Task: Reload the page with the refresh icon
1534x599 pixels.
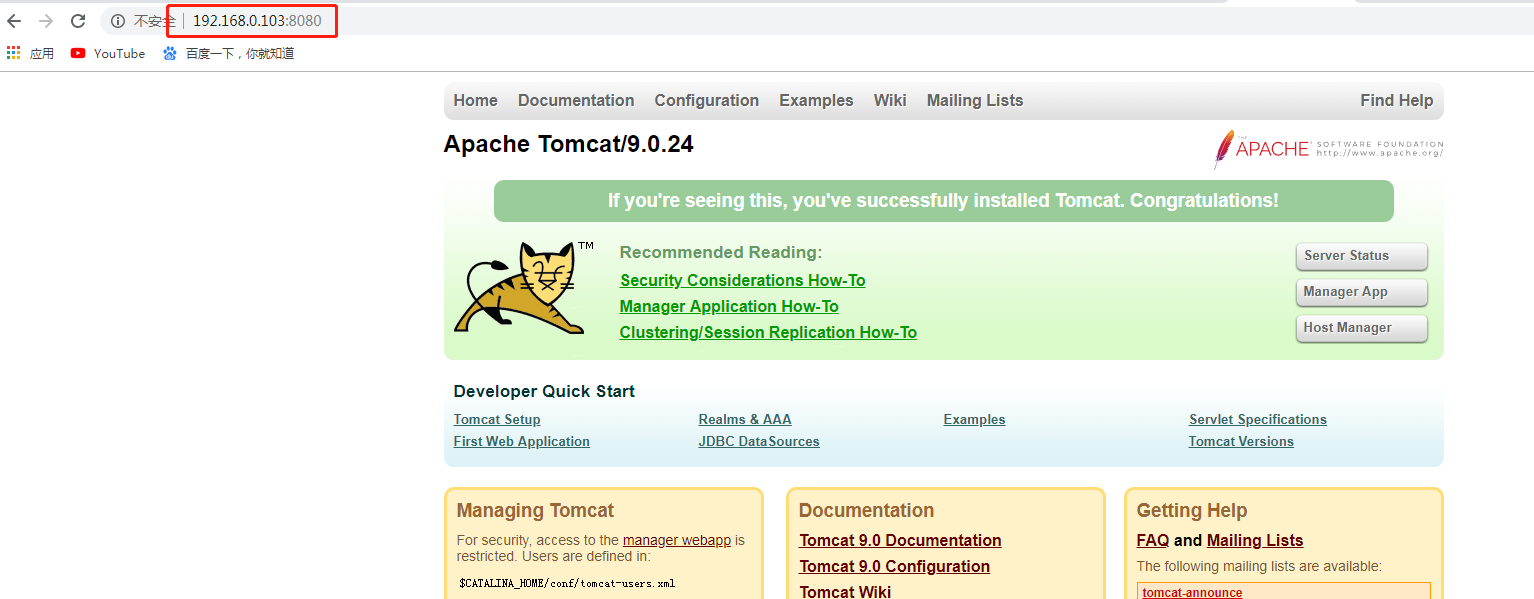Action: 78,21
